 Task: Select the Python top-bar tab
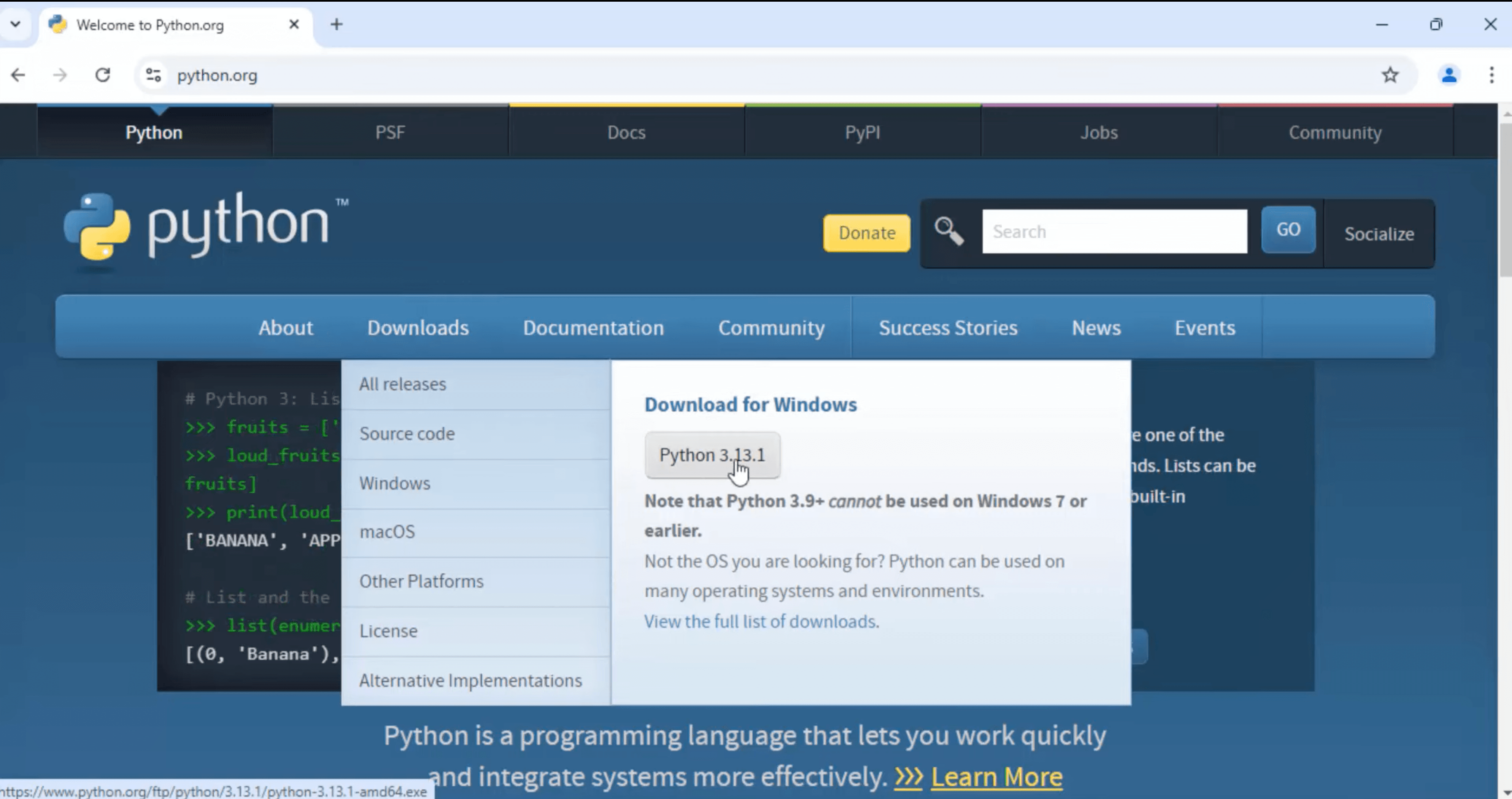click(x=154, y=132)
